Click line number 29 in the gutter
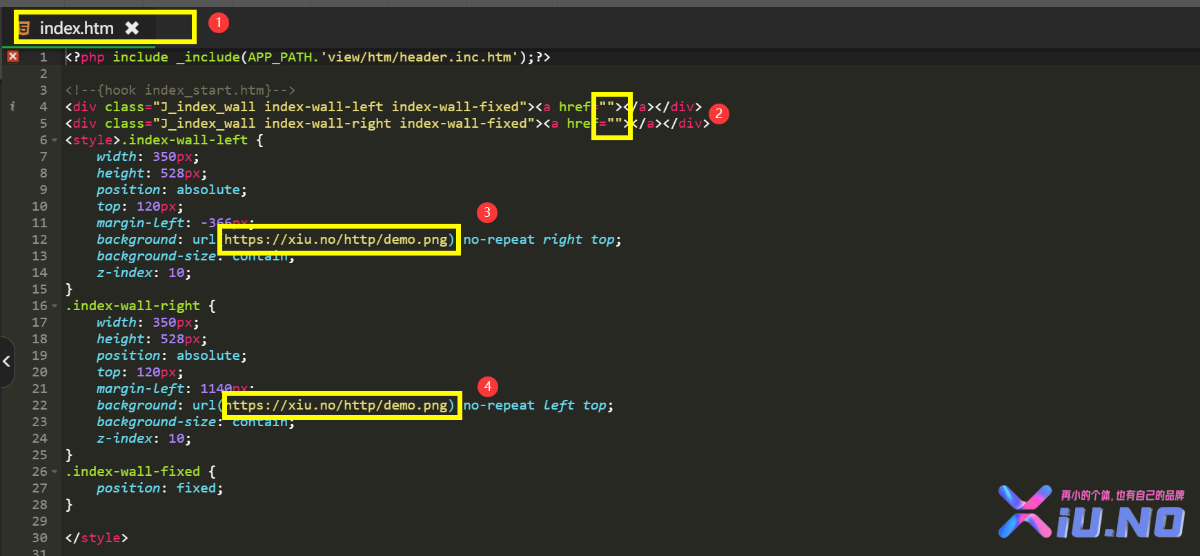Screen dimensions: 1200x556 tap(40, 522)
